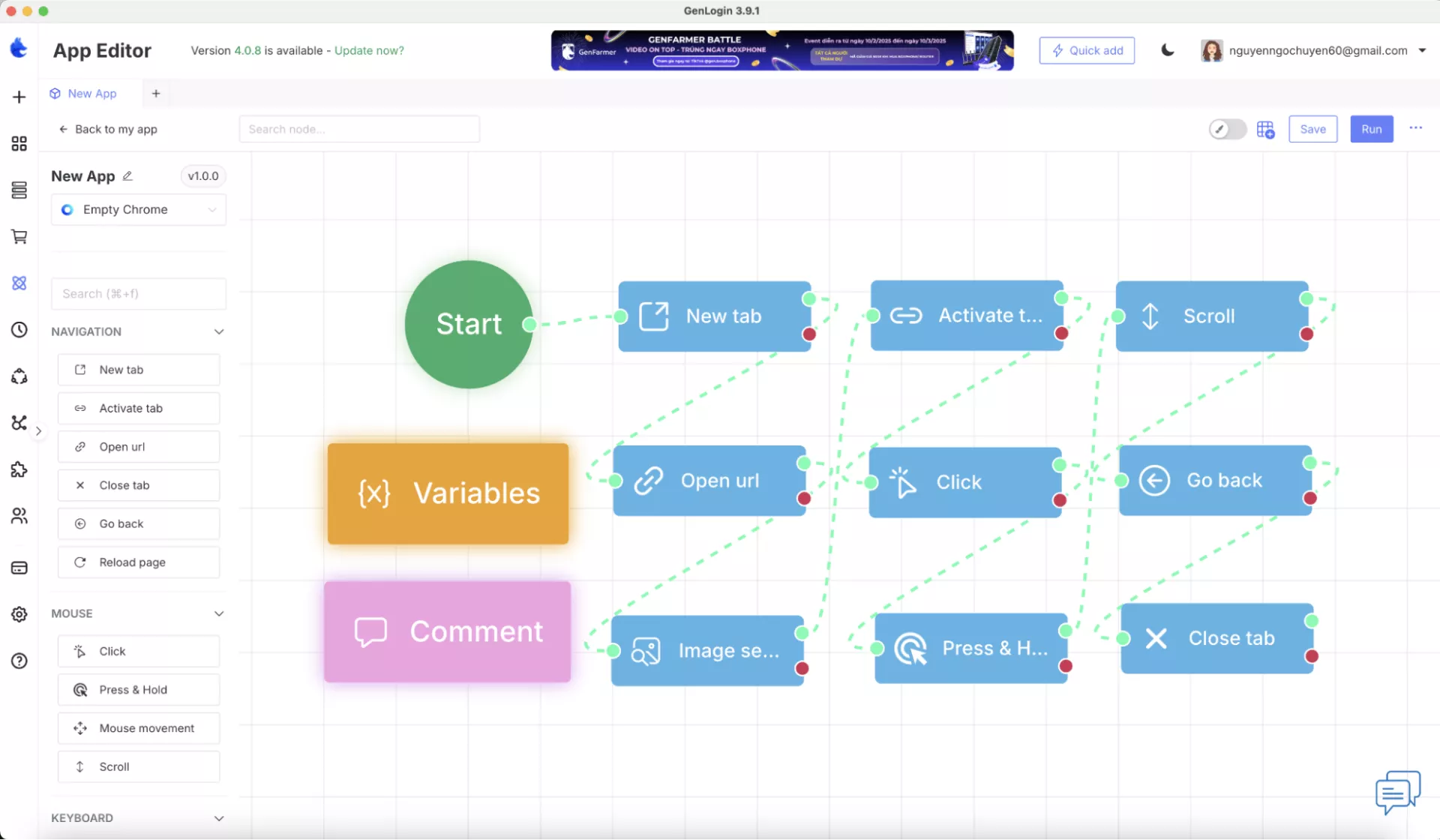Toggle the edit mode switch near Save
The width and height of the screenshot is (1440, 840).
point(1227,130)
